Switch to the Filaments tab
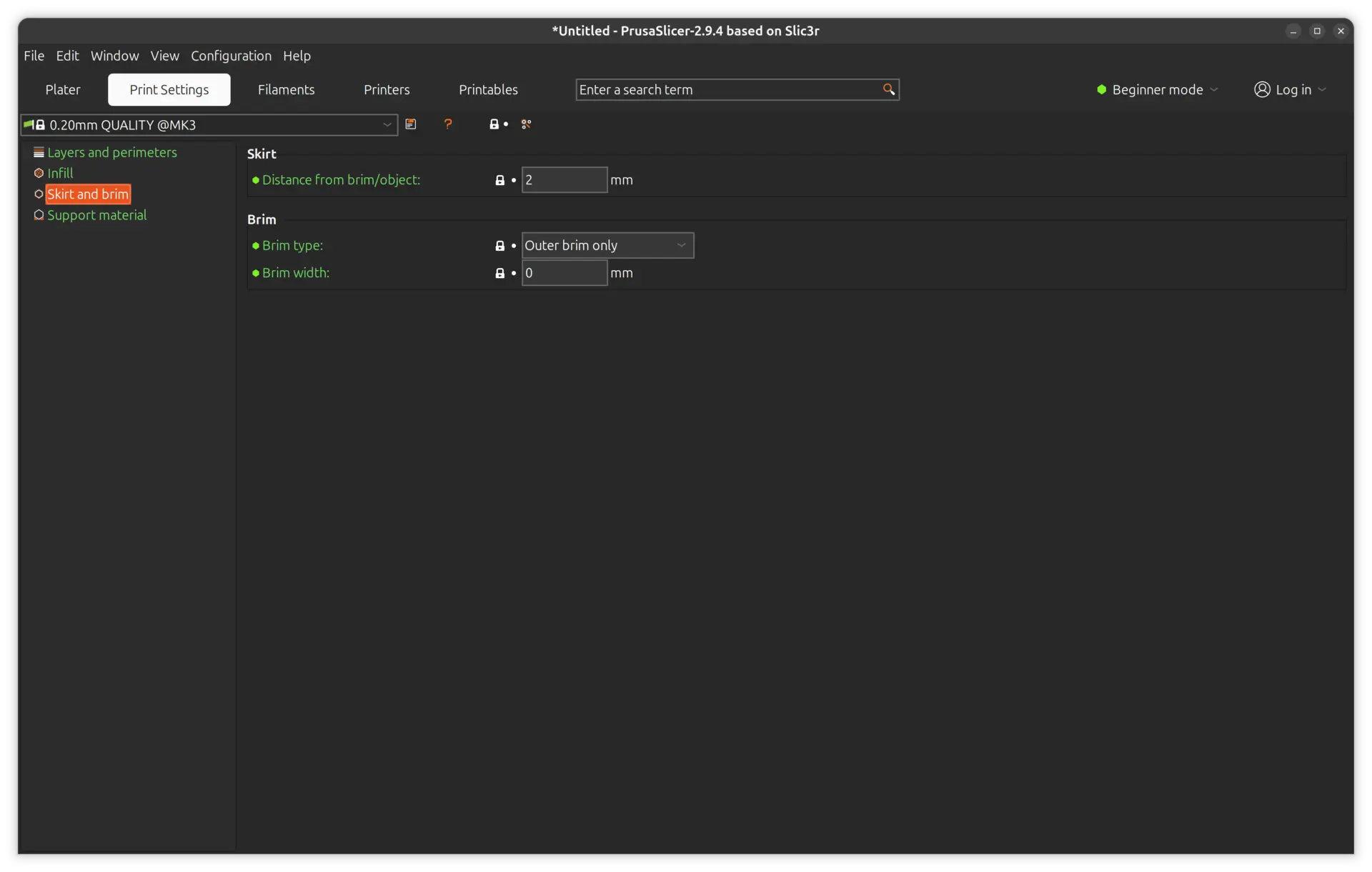Viewport: 1372px width, 872px height. tap(286, 89)
